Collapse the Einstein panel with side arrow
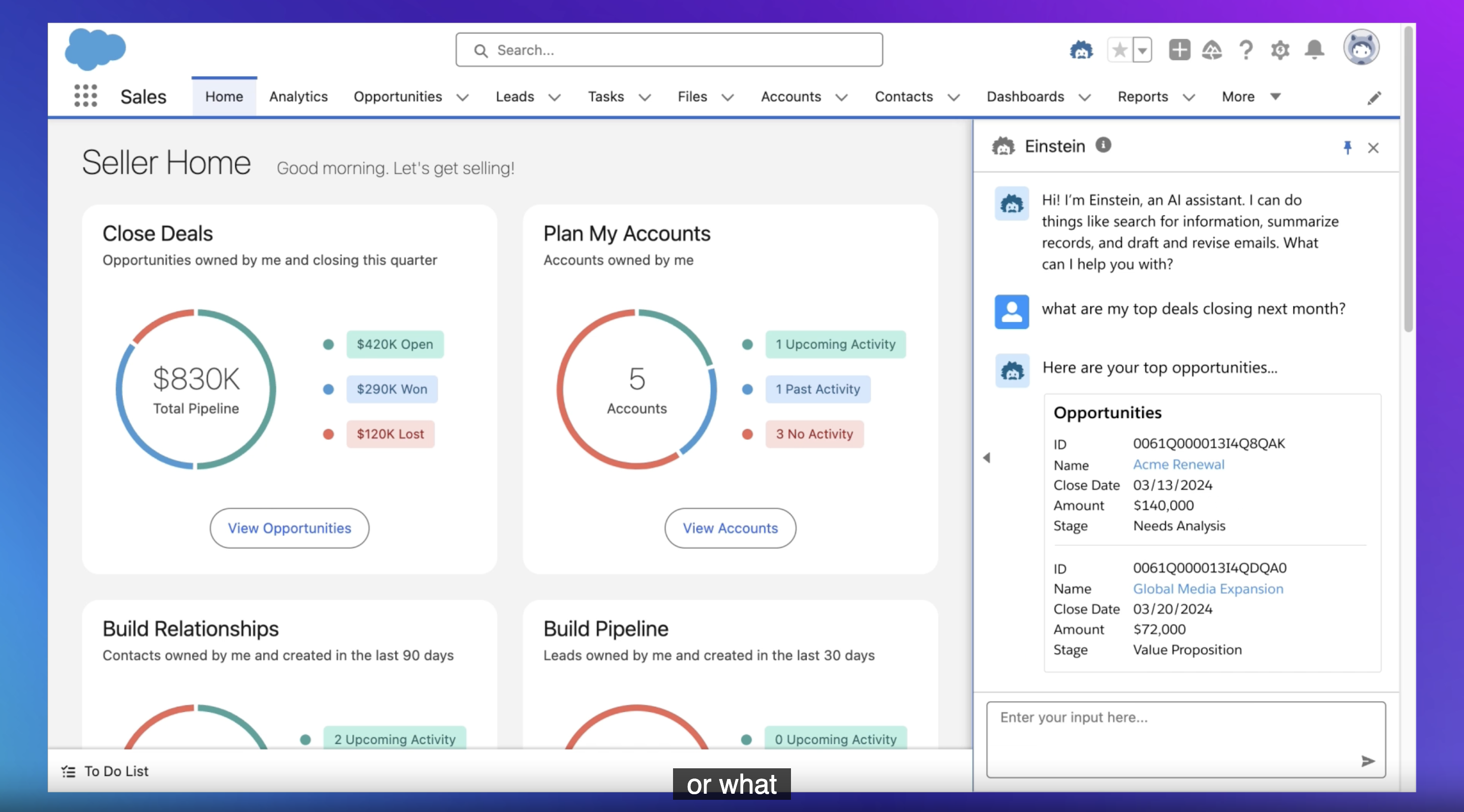1464x812 pixels. pos(987,457)
